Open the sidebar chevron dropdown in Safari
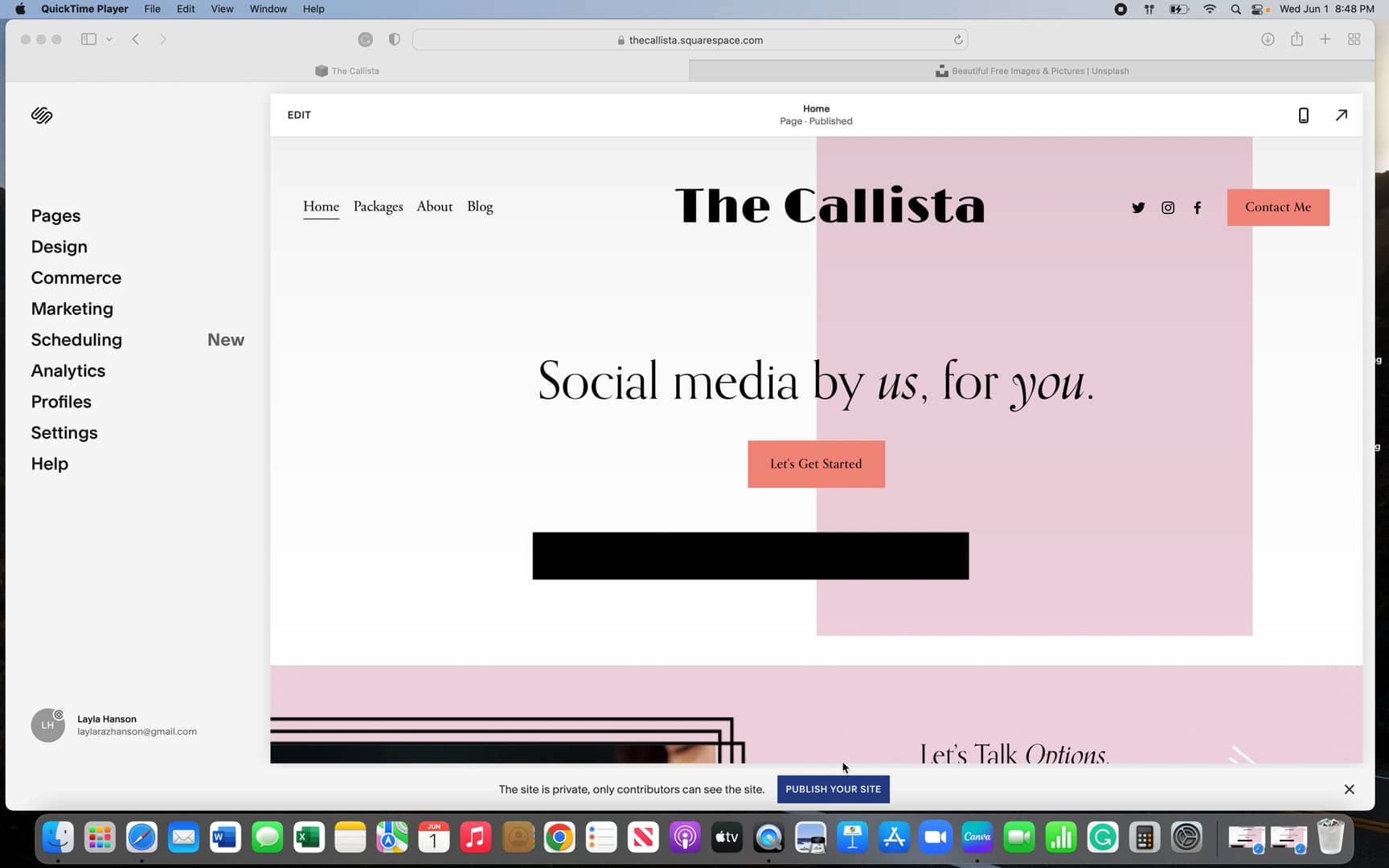Viewport: 1389px width, 868px height. [x=109, y=39]
